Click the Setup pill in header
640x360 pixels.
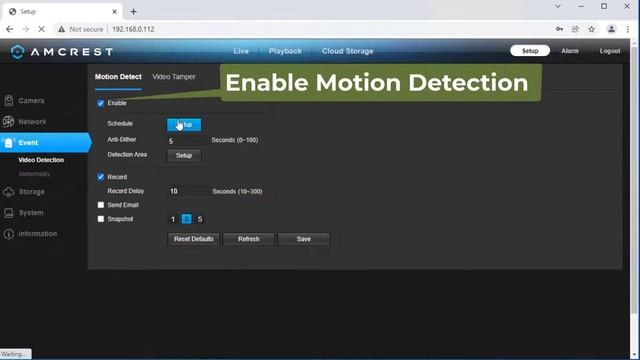(x=530, y=51)
